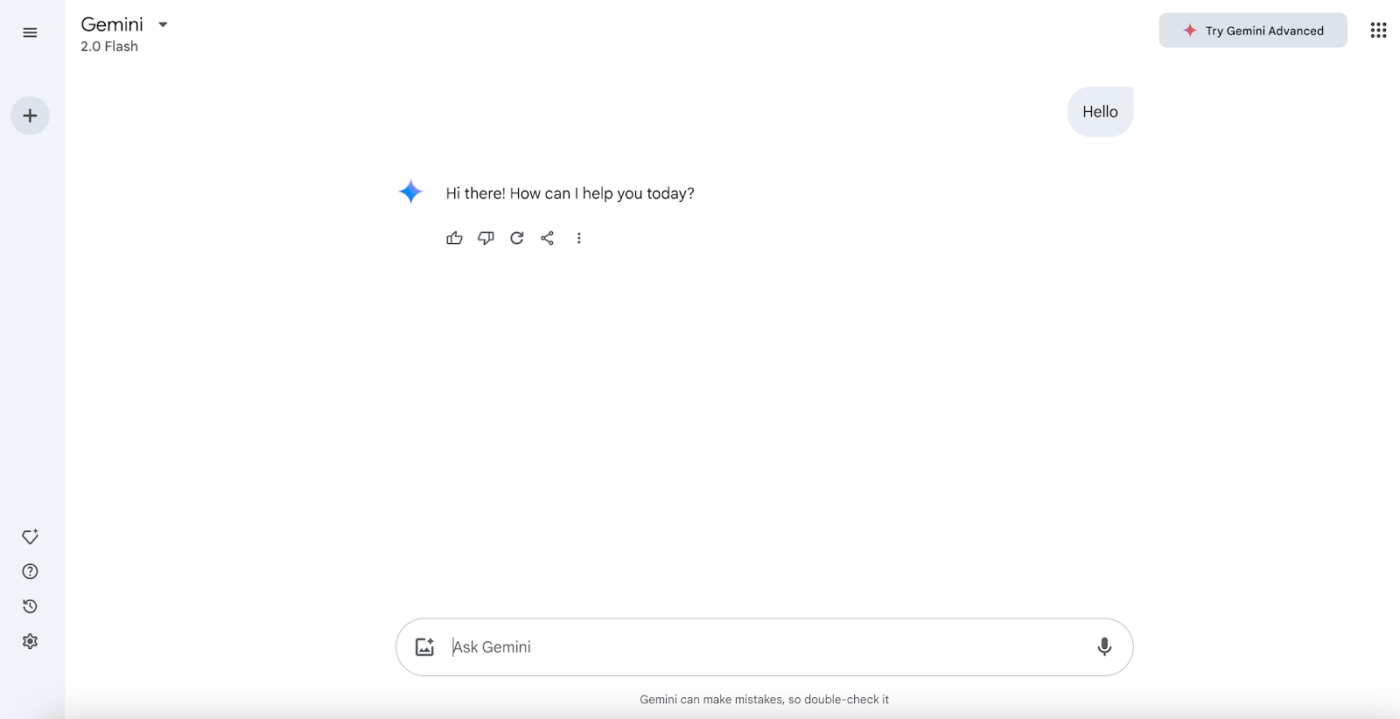Open the Activity history clock icon
This screenshot has width=1400, height=719.
[30, 607]
